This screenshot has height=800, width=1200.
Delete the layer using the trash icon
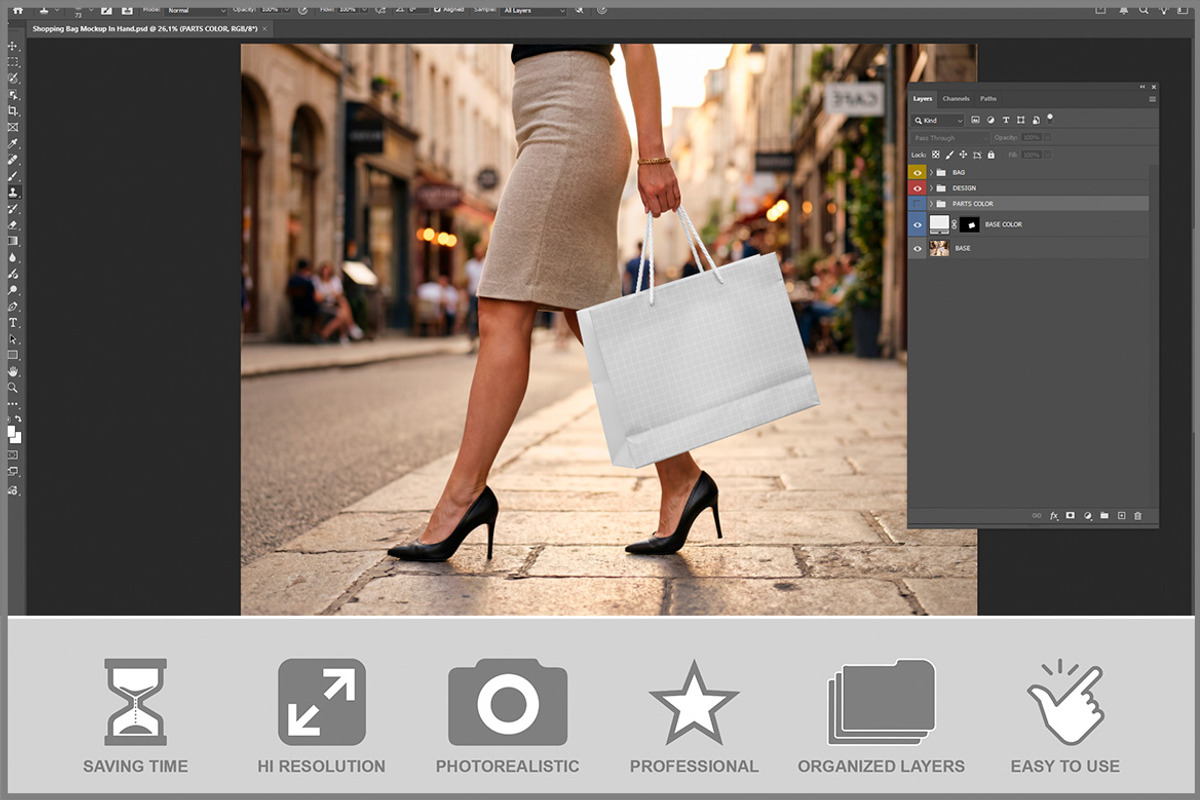[x=1138, y=515]
